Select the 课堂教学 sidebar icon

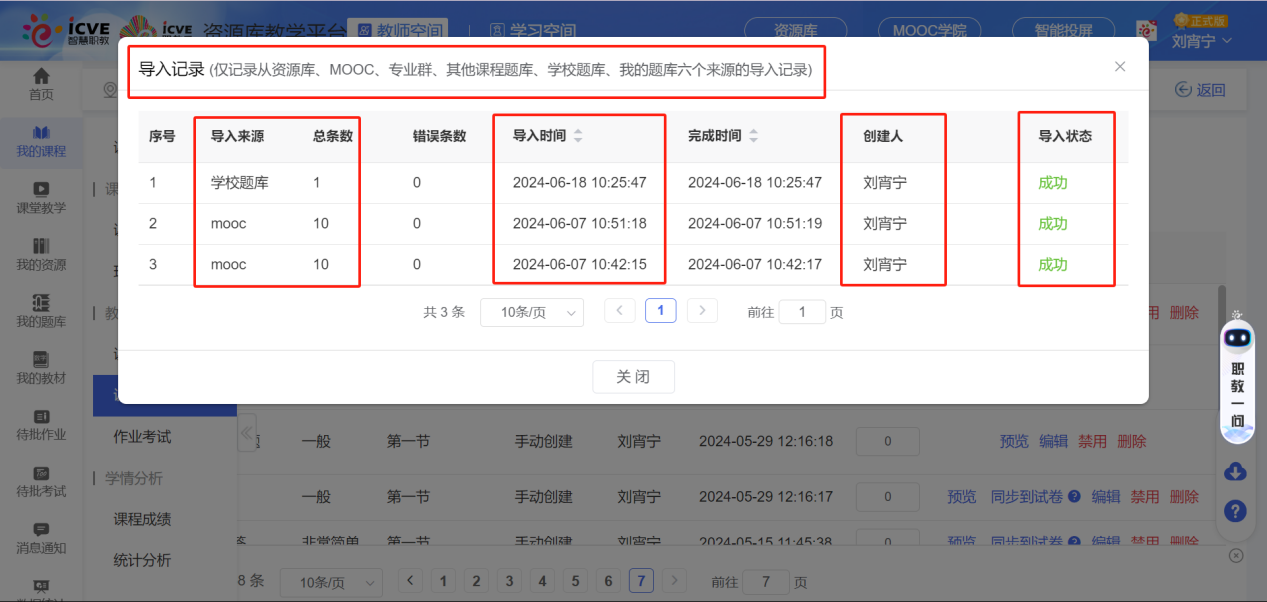point(40,197)
